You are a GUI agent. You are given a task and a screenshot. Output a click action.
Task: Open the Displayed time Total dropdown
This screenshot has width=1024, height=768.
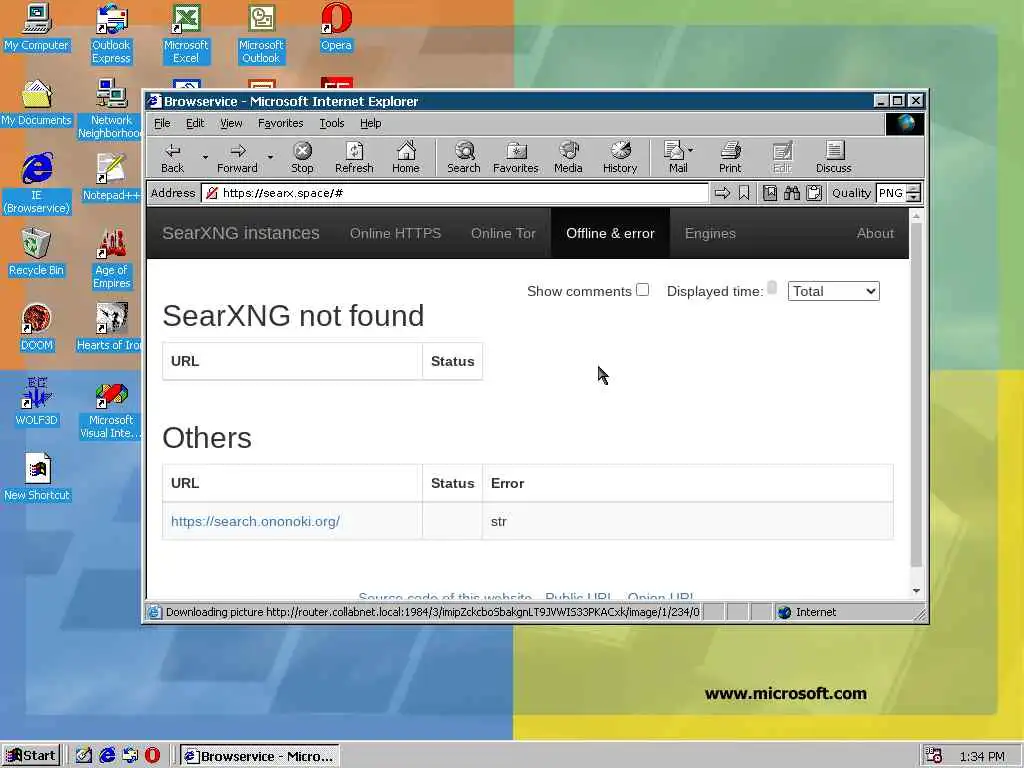[x=833, y=291]
